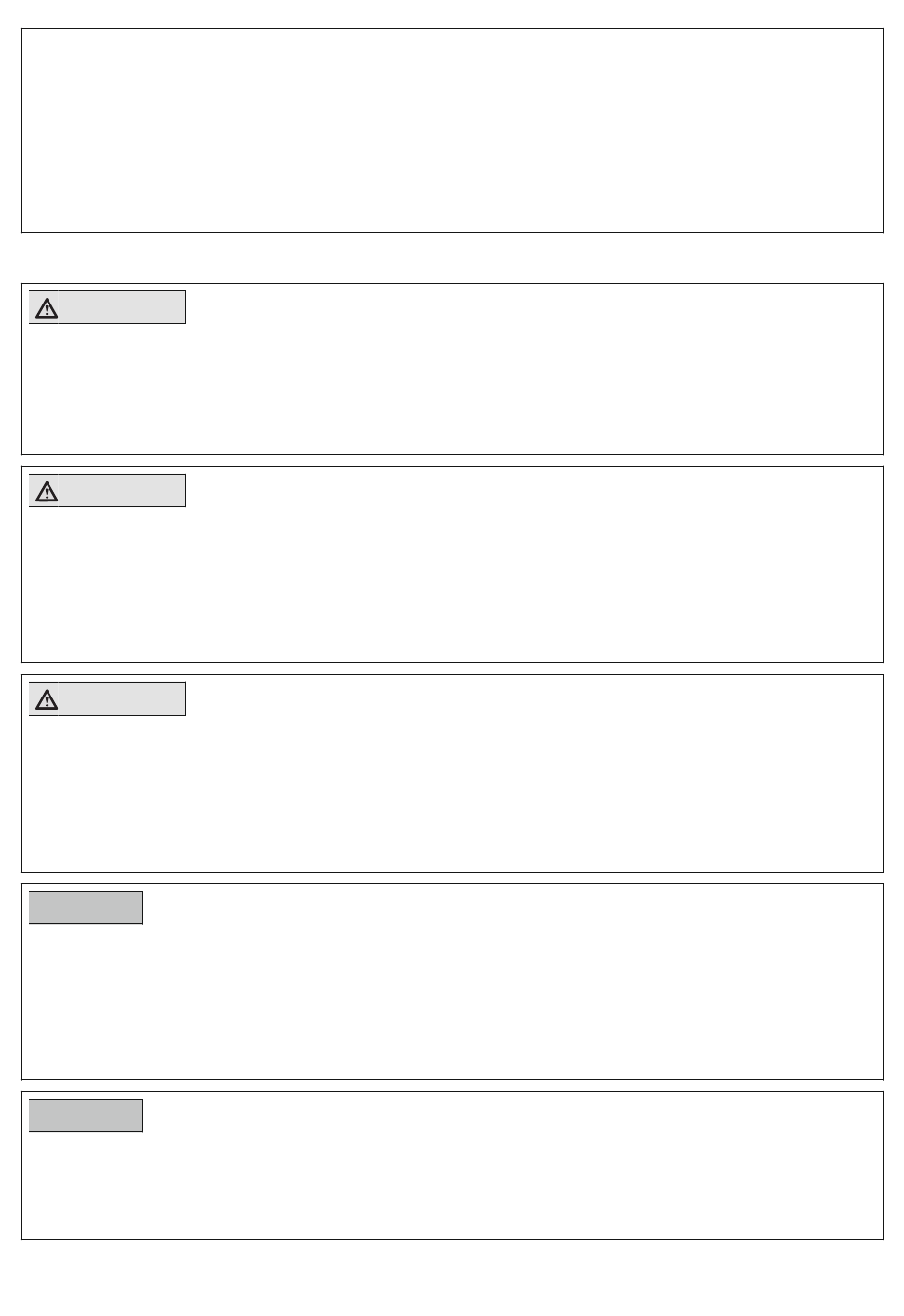Image resolution: width=904 pixels, height=1316 pixels.
Task: Click empty body beneath the first warning label
Action: pyautogui.click(x=452, y=388)
